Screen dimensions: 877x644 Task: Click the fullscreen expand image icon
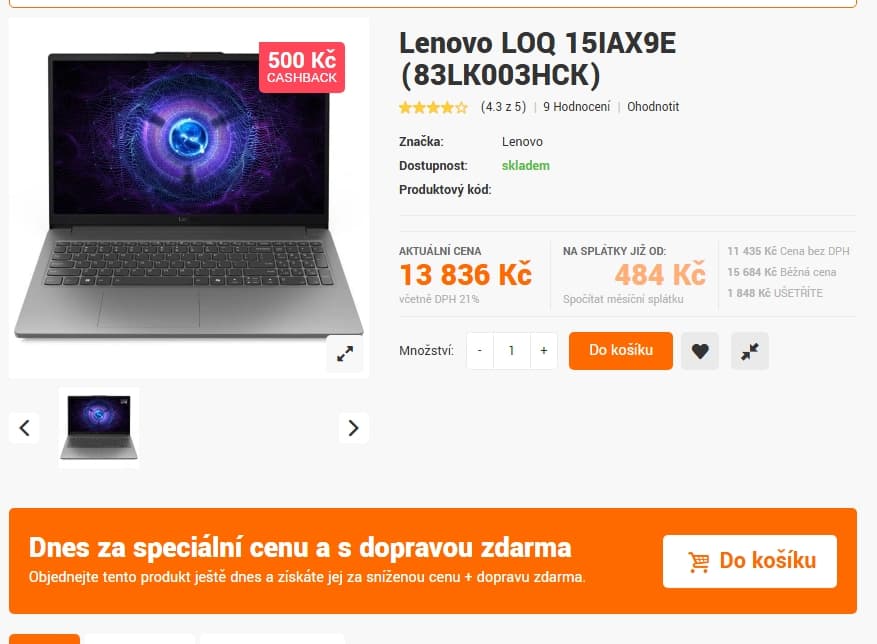[x=345, y=354]
